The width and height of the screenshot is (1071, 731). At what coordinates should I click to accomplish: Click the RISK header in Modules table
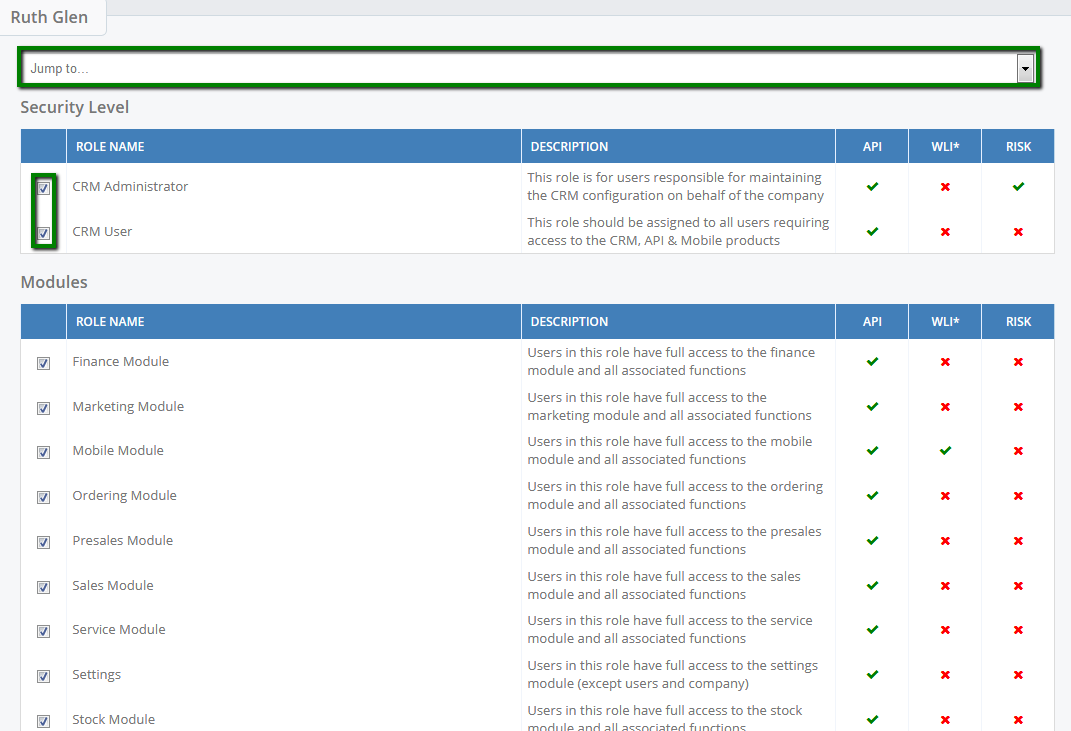click(x=1018, y=322)
